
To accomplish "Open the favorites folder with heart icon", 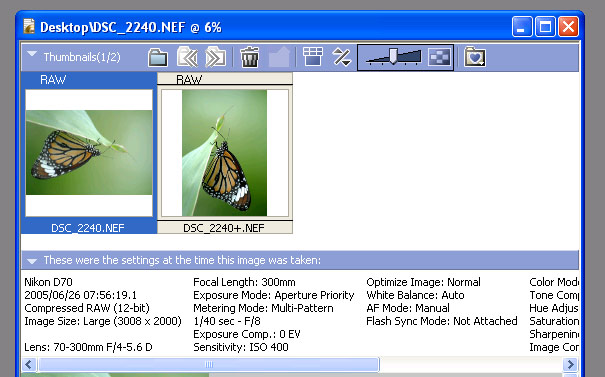I will point(475,57).
